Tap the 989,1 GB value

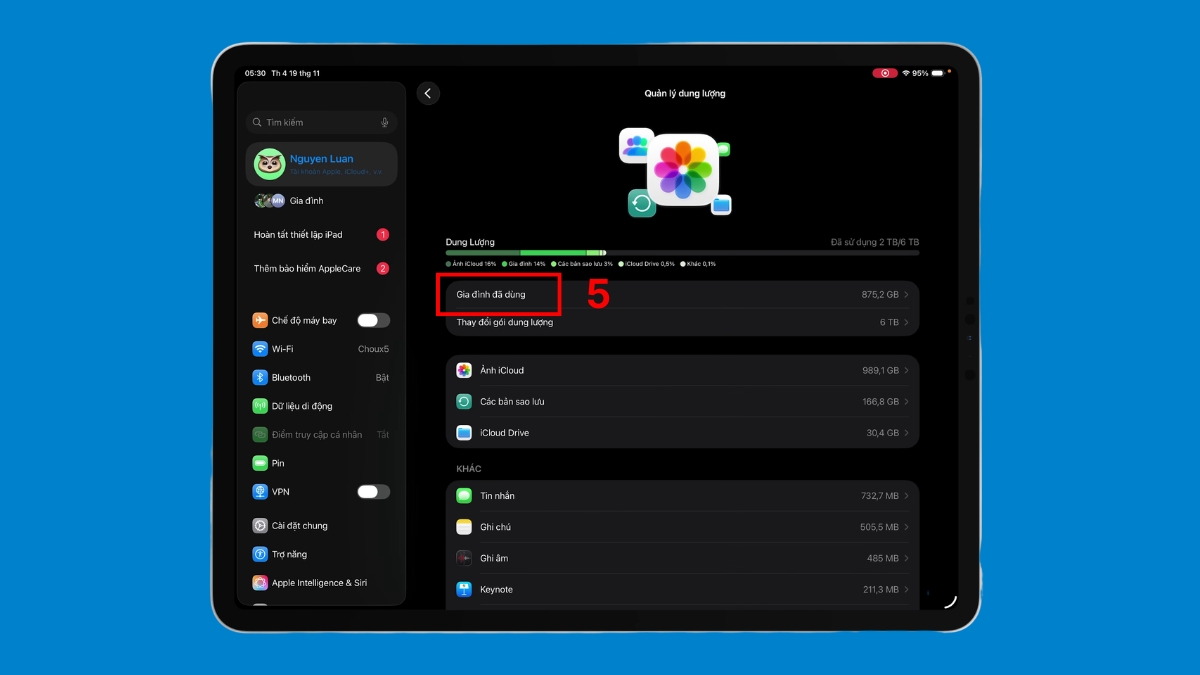pyautogui.click(x=880, y=370)
